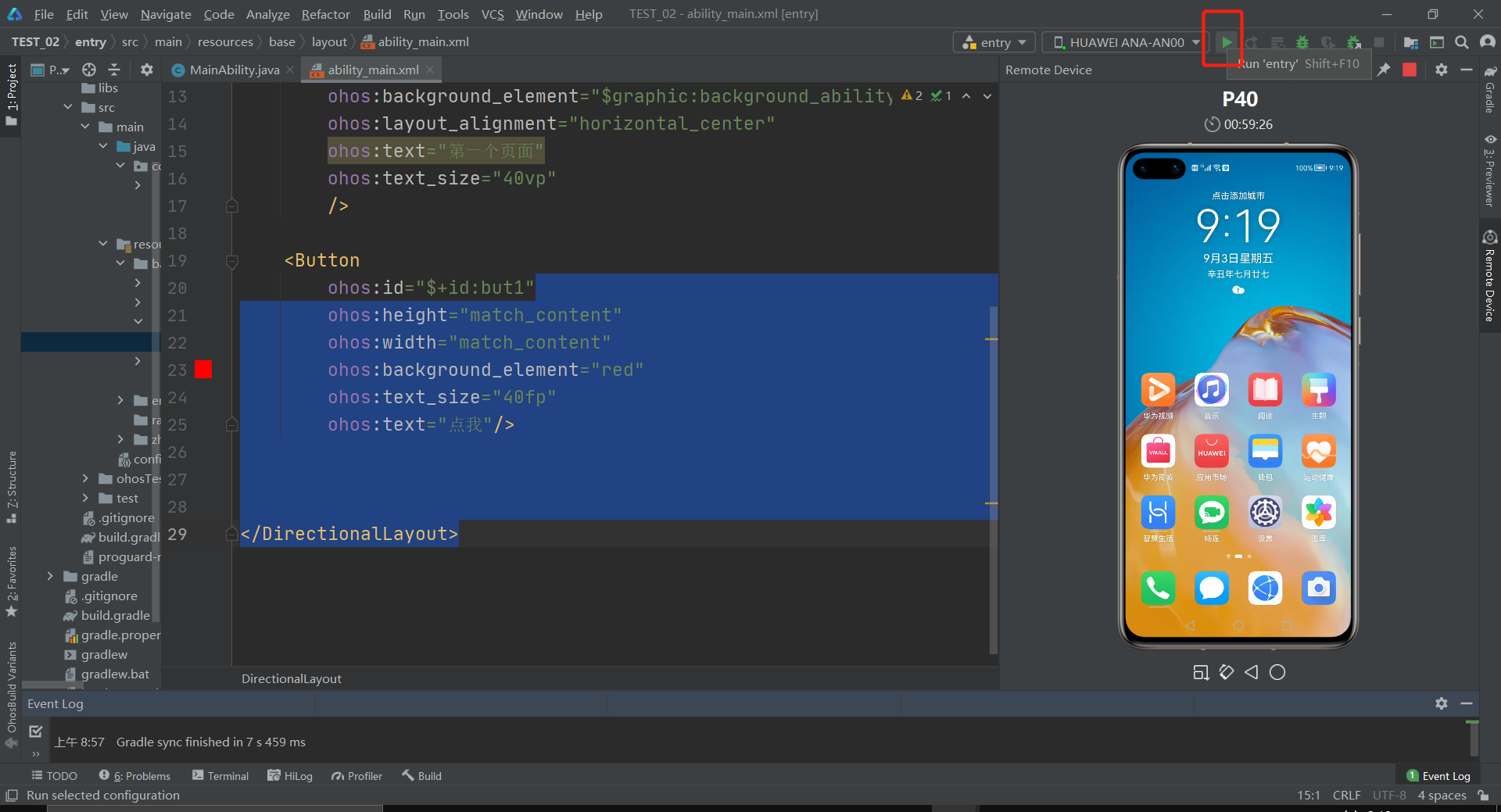1501x812 pixels.
Task: Run the 'entry' configuration with the green play button
Action: [1227, 42]
